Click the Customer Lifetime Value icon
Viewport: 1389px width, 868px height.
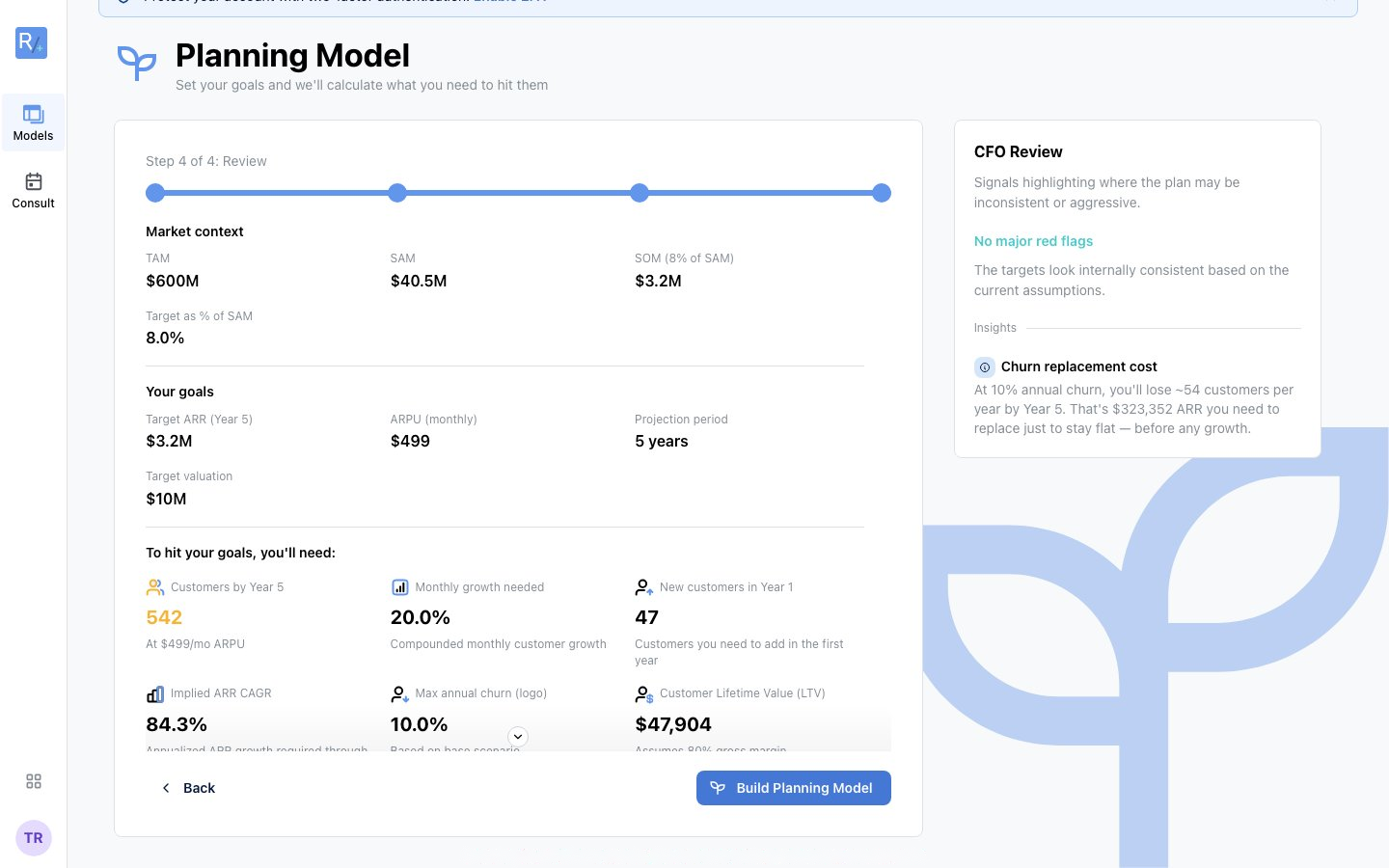coord(644,693)
